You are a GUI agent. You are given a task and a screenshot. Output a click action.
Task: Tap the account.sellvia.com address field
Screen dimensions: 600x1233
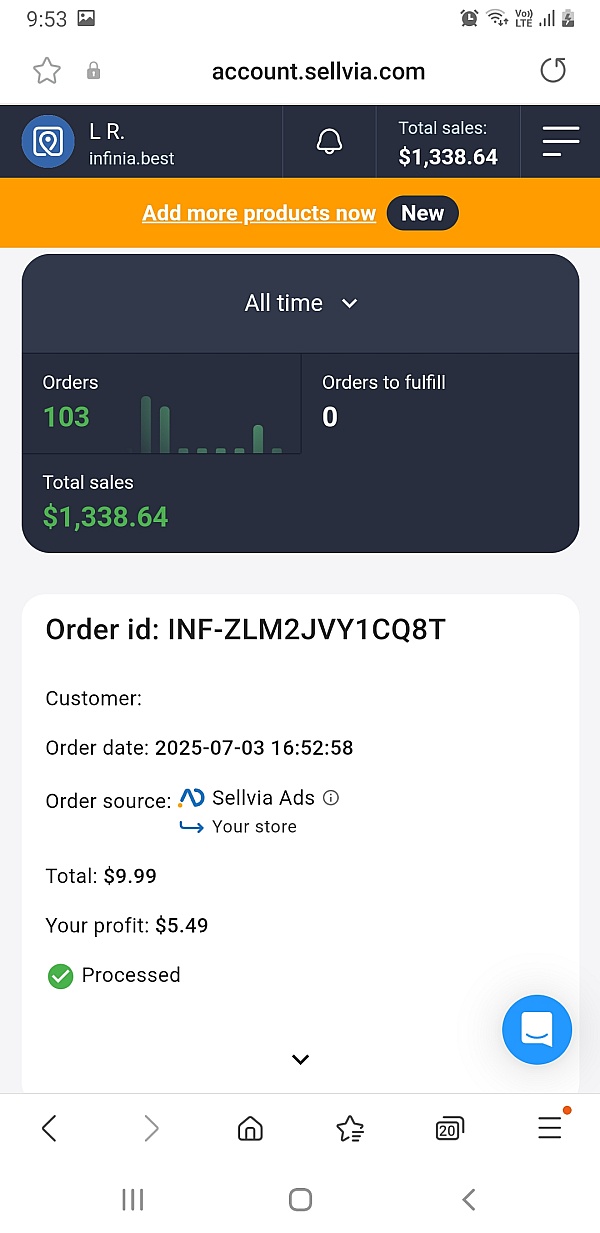point(318,71)
